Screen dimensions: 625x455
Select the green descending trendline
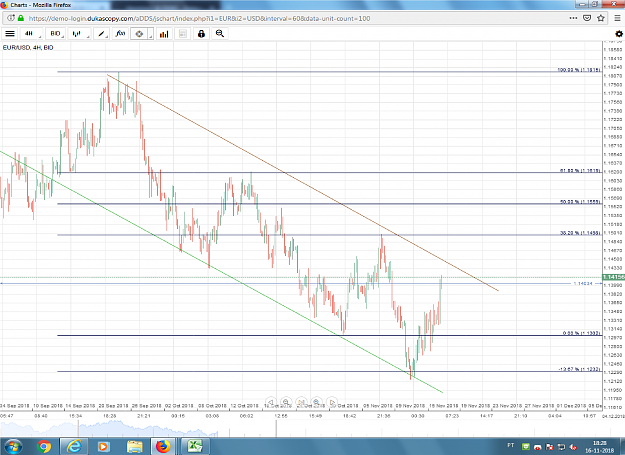pos(221,272)
